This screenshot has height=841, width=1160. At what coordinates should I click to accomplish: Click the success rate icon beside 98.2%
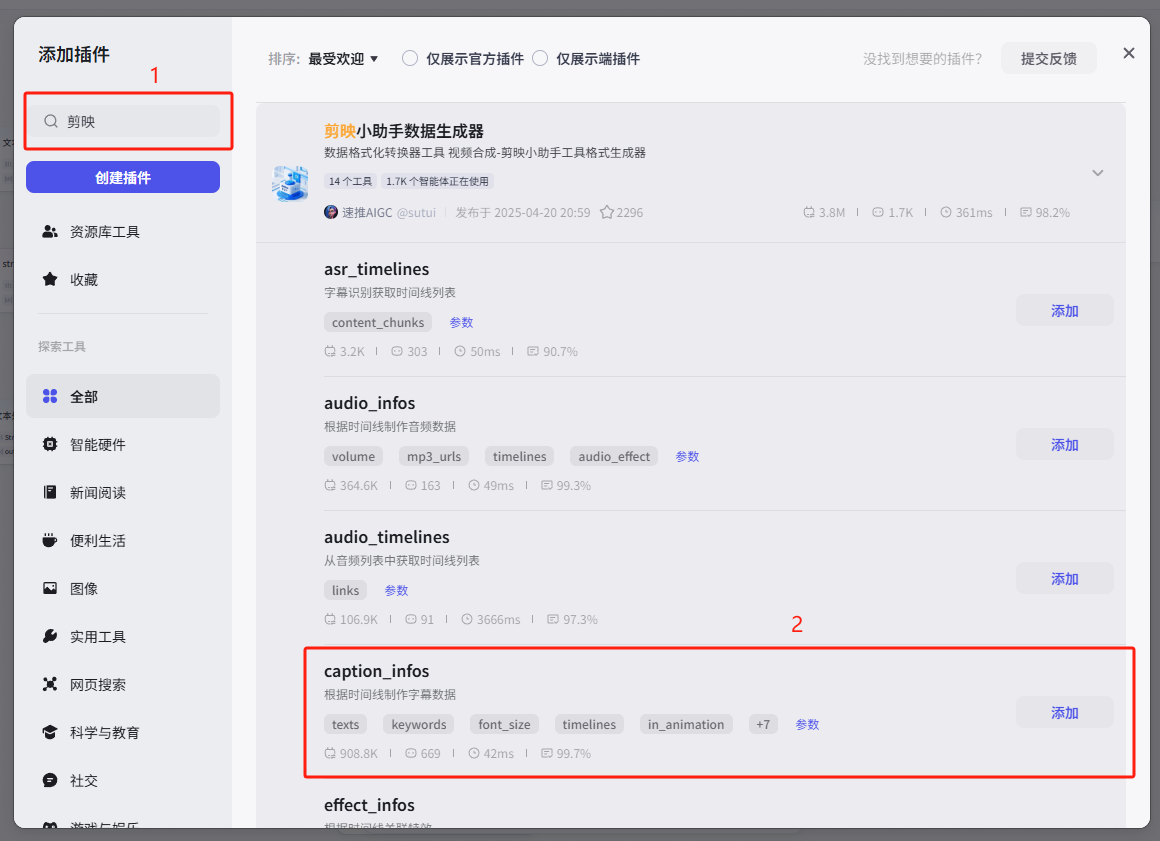coord(1025,212)
